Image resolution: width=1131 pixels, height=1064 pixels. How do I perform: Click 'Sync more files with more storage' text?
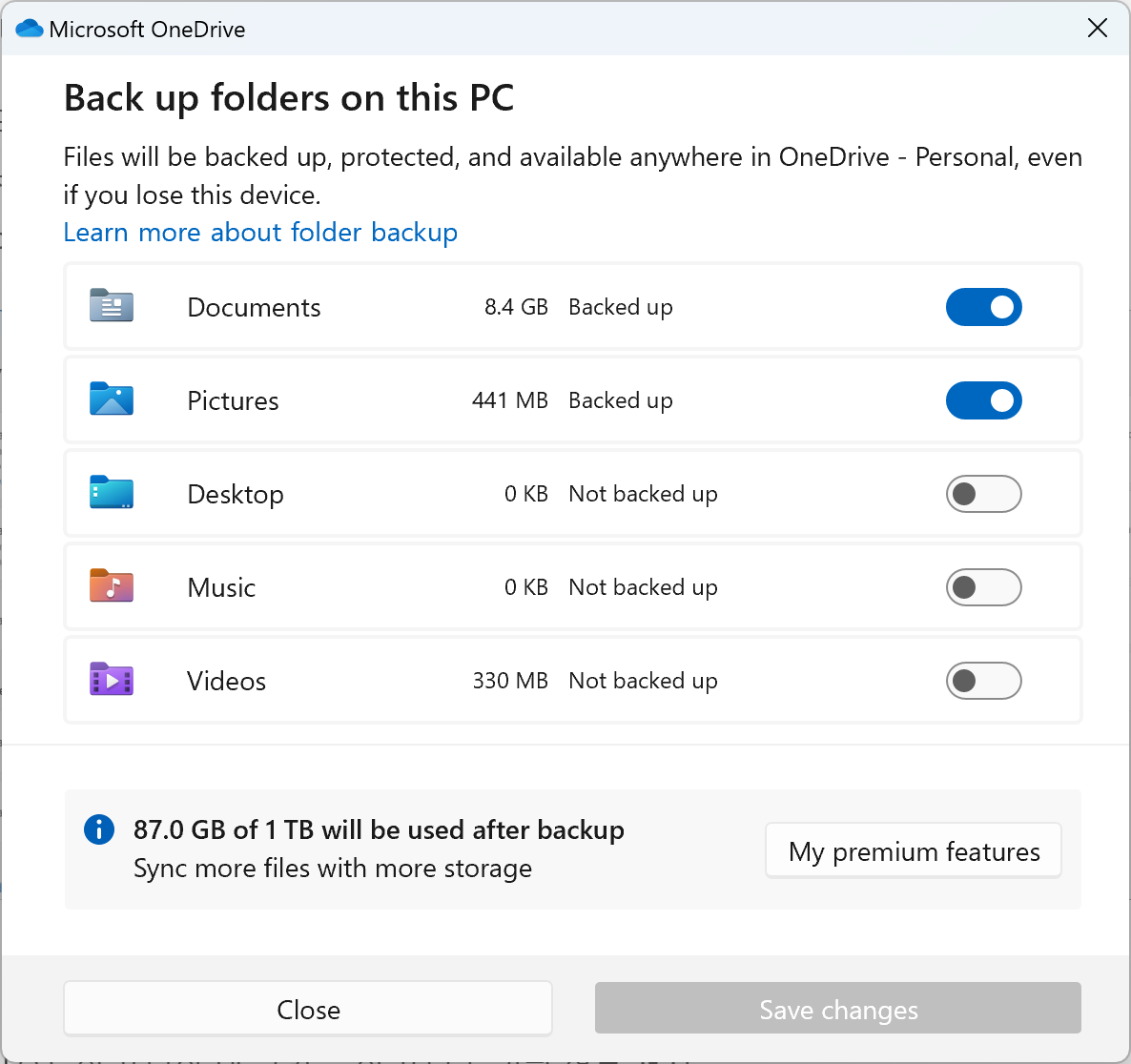pyautogui.click(x=333, y=869)
